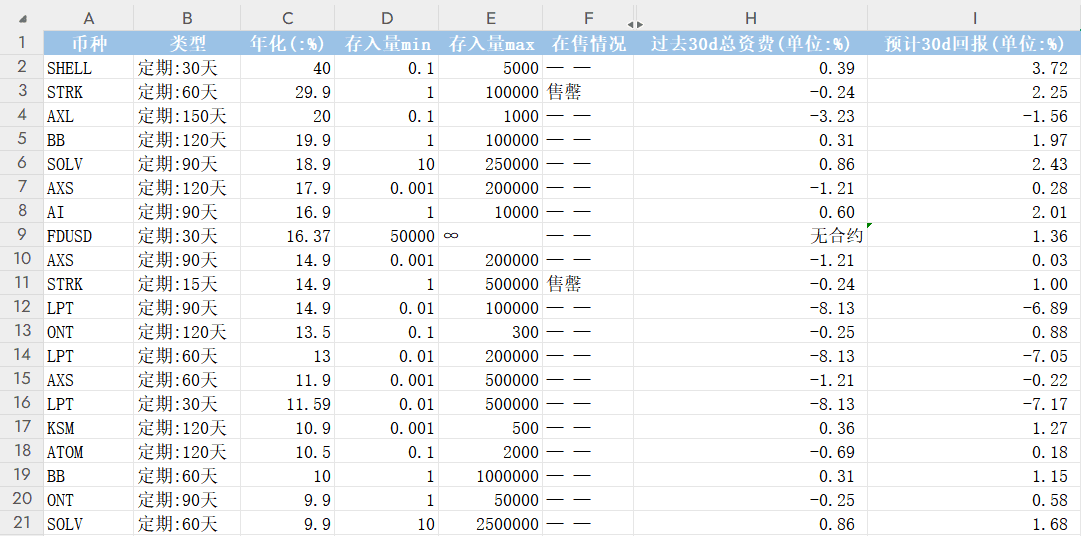Viewport: 1081px width, 536px height.
Task: Click the 过去30d总资费(单位:%) header cell
Action: 751,43
